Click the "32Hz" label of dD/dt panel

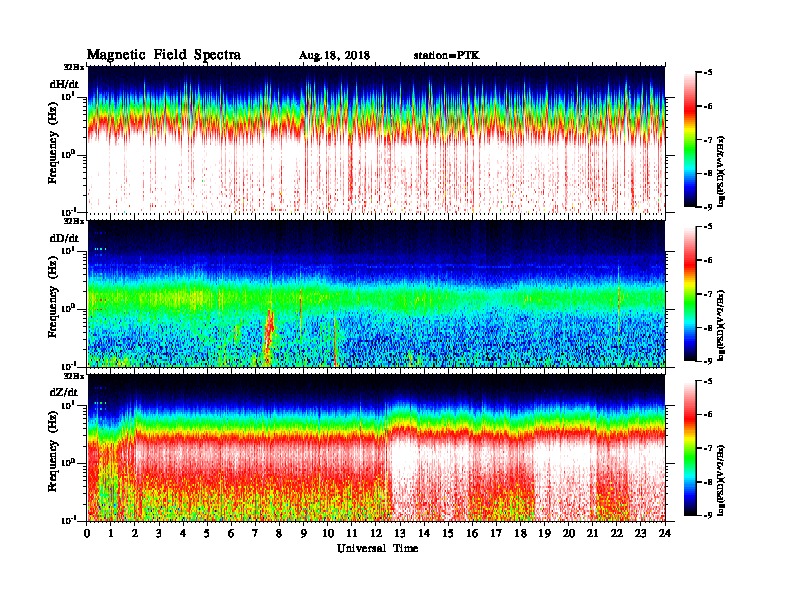pyautogui.click(x=73, y=221)
